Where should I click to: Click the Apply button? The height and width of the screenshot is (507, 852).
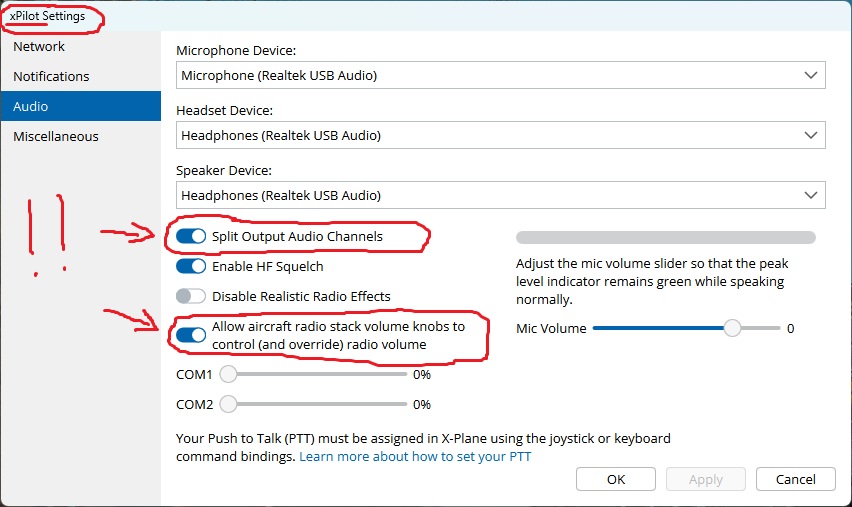[705, 479]
